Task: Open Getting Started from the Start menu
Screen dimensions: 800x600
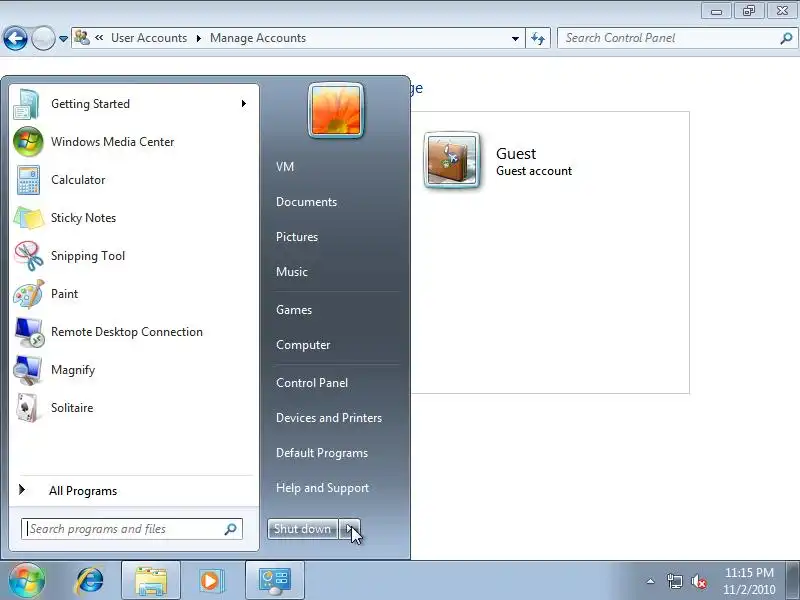Action: point(133,104)
